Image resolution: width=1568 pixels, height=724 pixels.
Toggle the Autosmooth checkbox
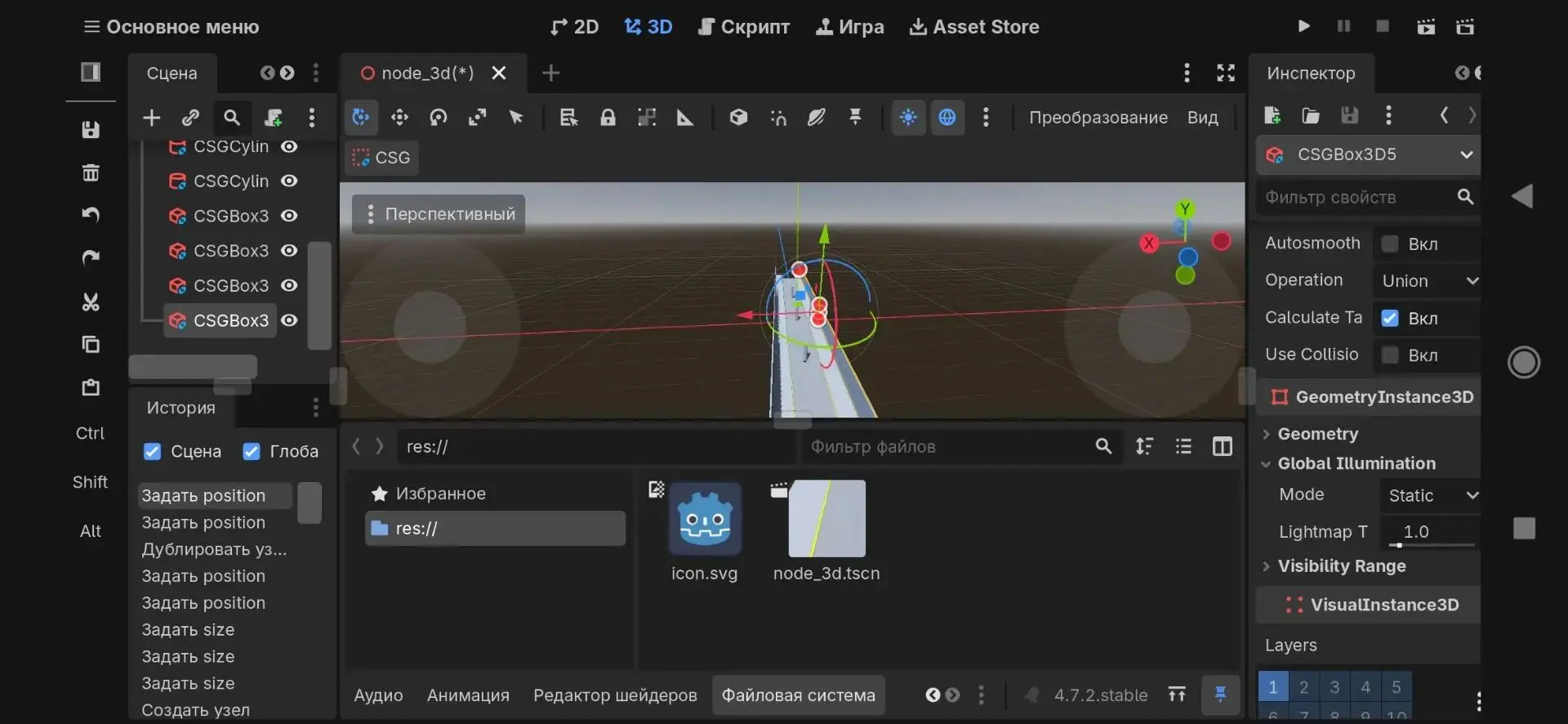point(1390,244)
